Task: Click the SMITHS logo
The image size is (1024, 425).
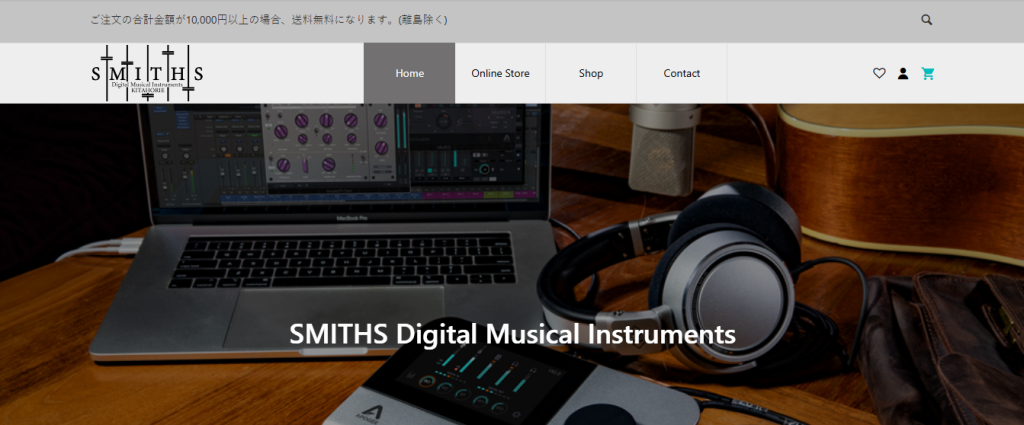Action: [x=147, y=73]
